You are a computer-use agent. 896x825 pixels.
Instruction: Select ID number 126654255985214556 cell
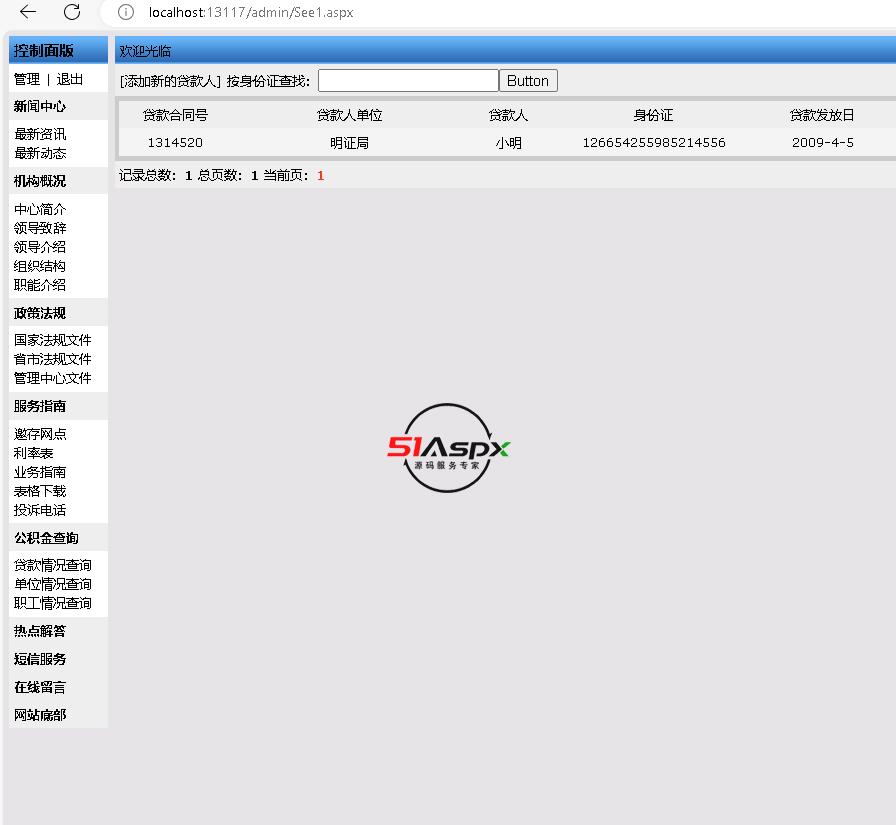[654, 142]
